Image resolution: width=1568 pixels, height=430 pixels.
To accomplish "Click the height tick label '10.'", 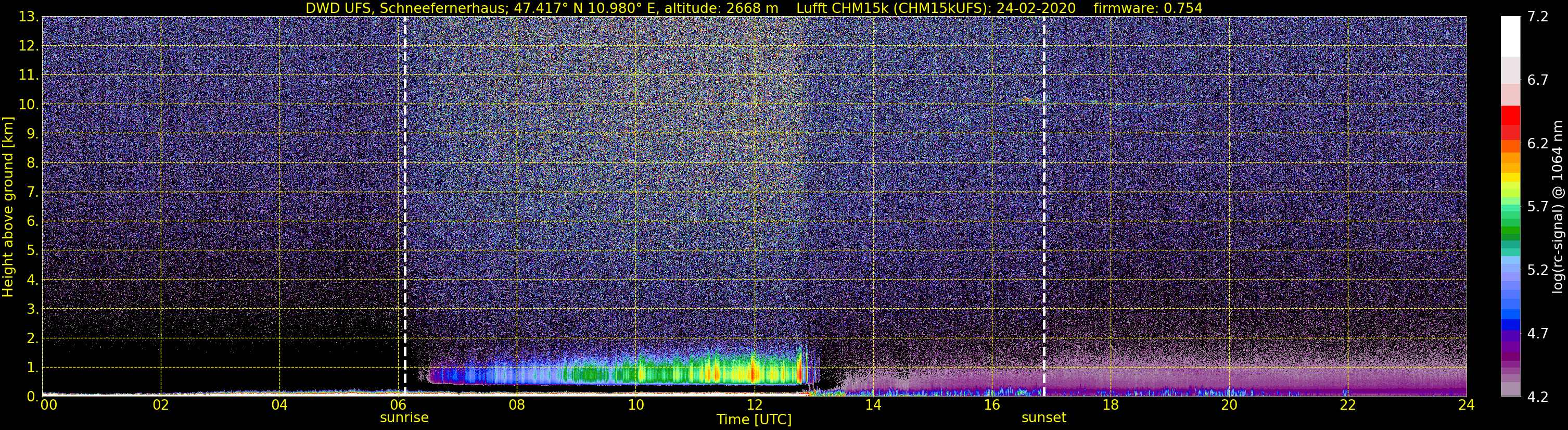I will point(28,105).
